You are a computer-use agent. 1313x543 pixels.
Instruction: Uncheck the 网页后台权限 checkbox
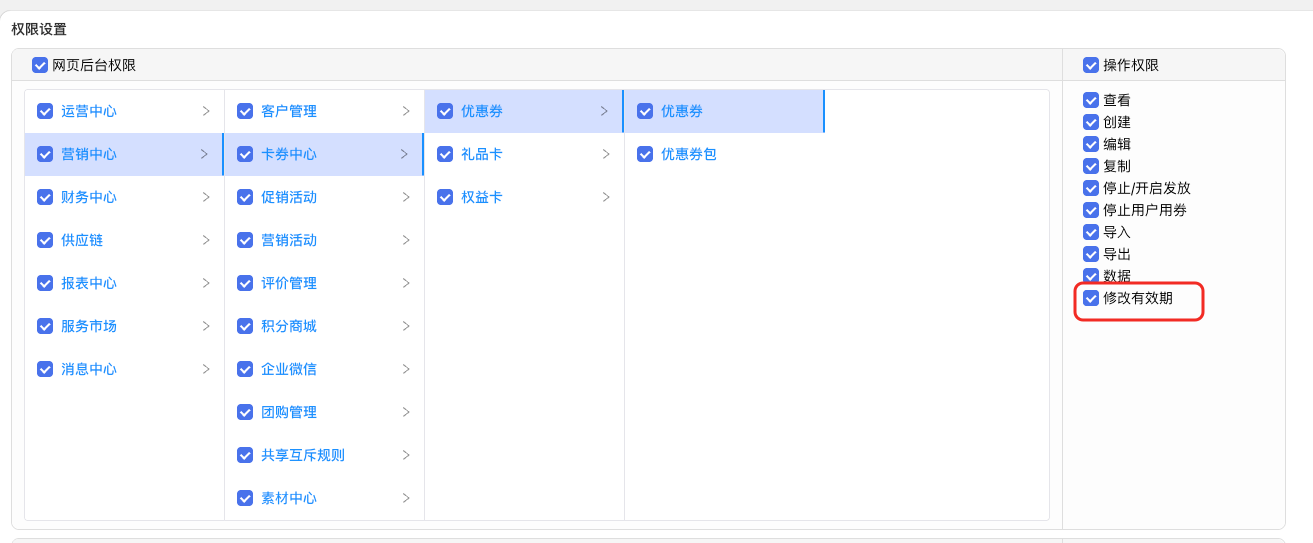pyautogui.click(x=40, y=65)
